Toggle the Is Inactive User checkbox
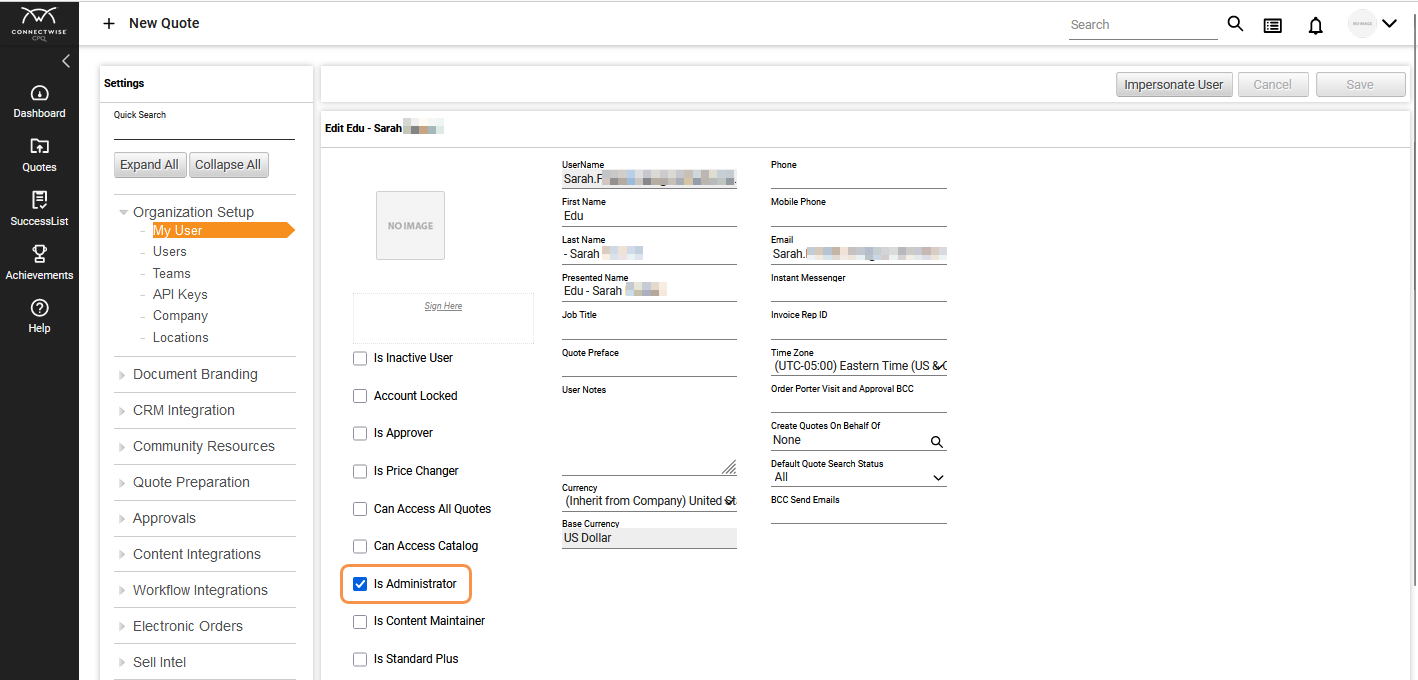Image resolution: width=1418 pixels, height=680 pixels. pos(360,358)
